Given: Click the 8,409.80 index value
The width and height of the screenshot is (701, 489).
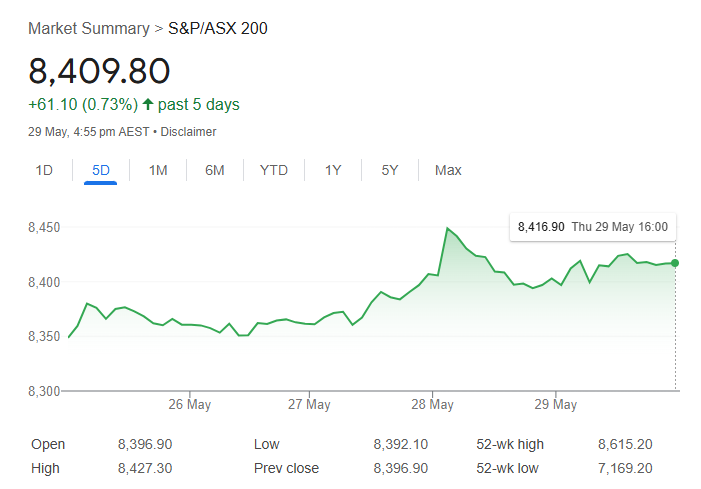Looking at the screenshot, I should (x=99, y=71).
